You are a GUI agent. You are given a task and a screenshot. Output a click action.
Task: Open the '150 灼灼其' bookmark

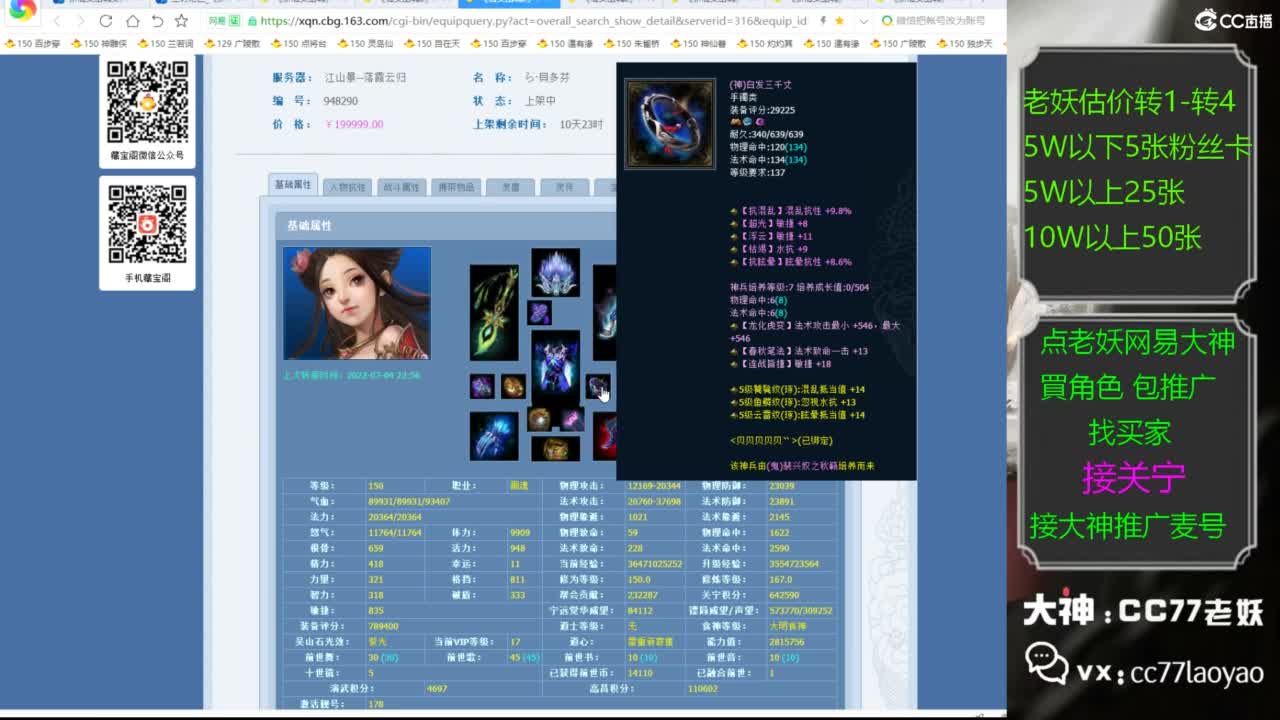click(x=765, y=44)
